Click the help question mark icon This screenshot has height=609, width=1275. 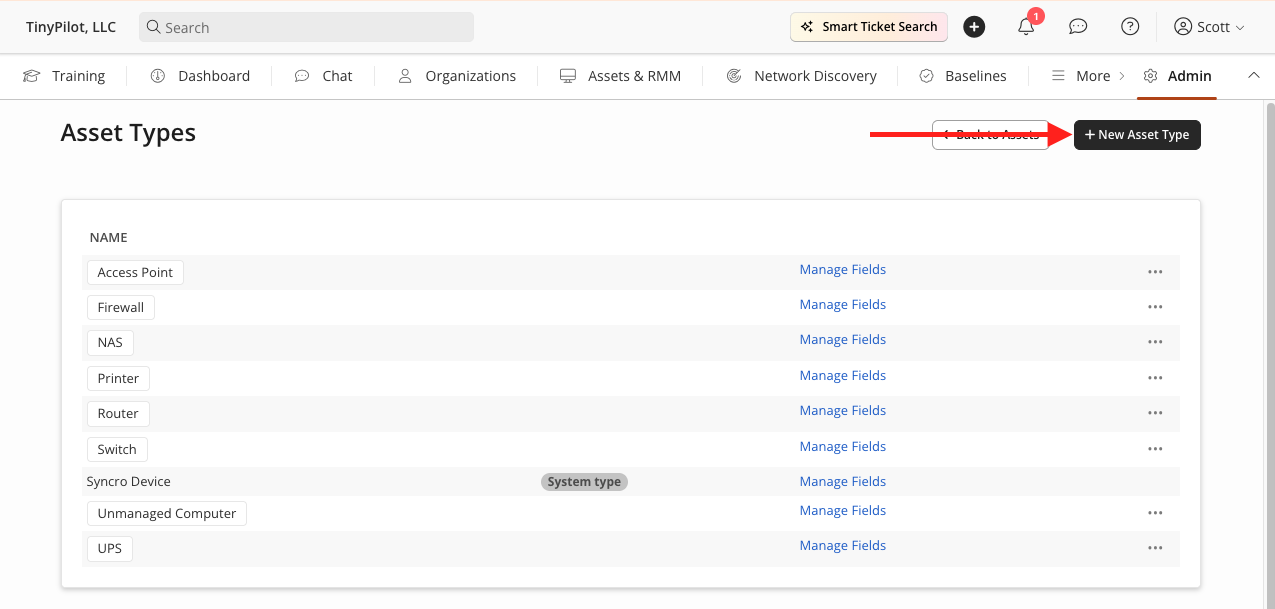[x=1129, y=27]
